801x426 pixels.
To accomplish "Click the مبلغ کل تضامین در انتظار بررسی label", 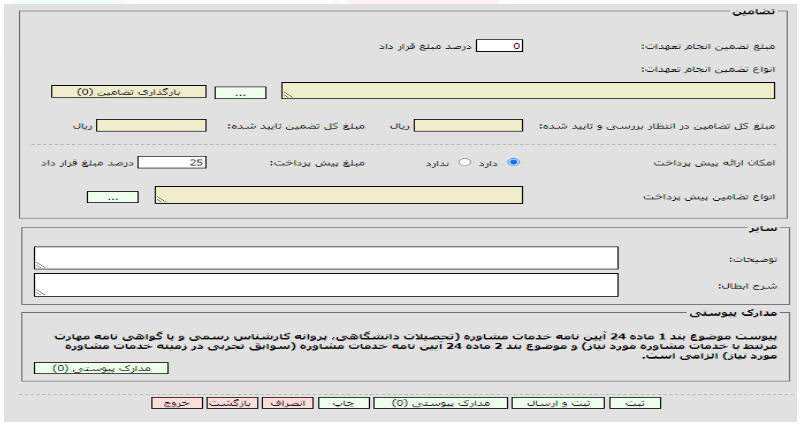I will [657, 126].
